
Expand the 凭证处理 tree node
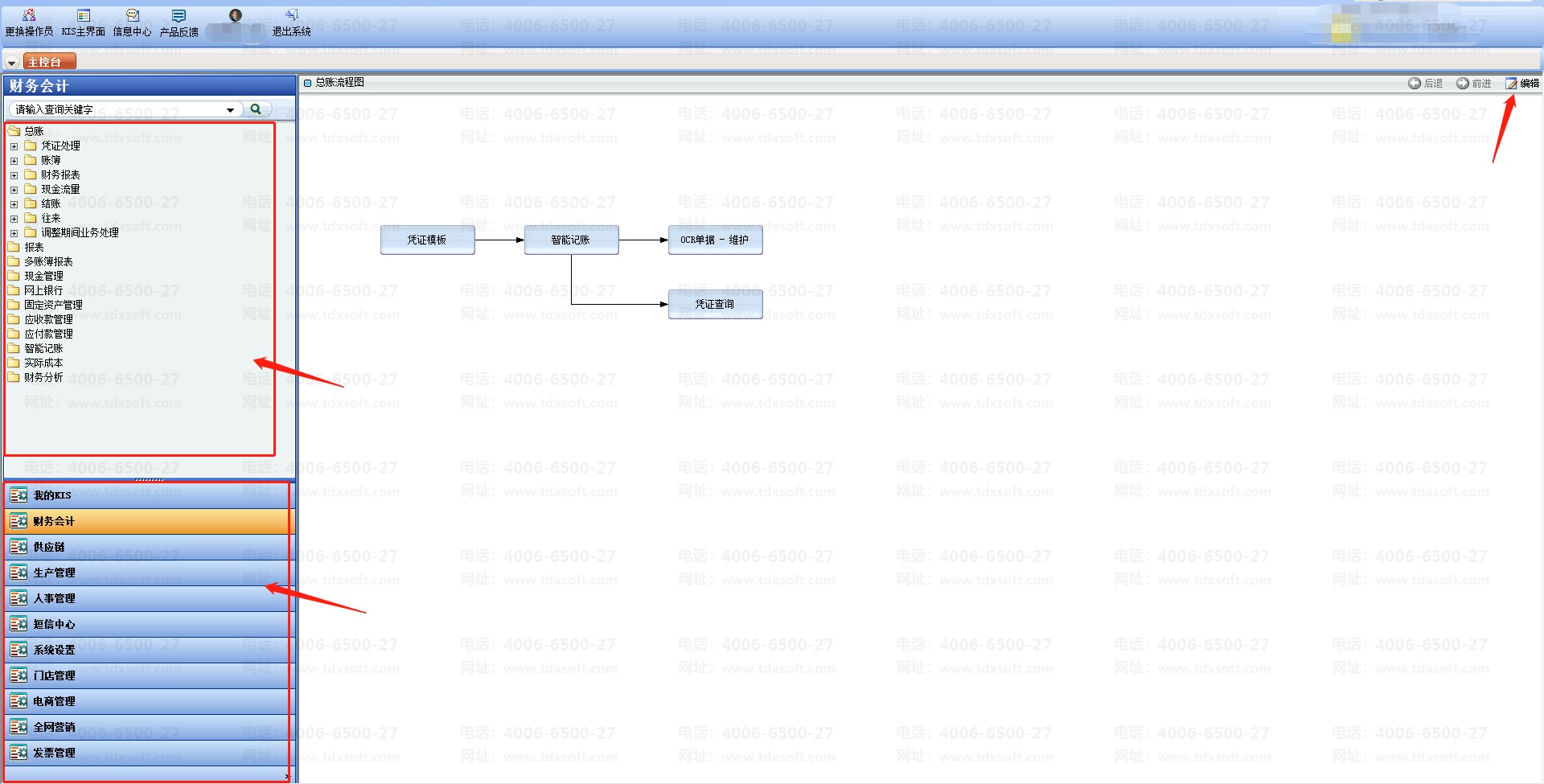tap(14, 146)
